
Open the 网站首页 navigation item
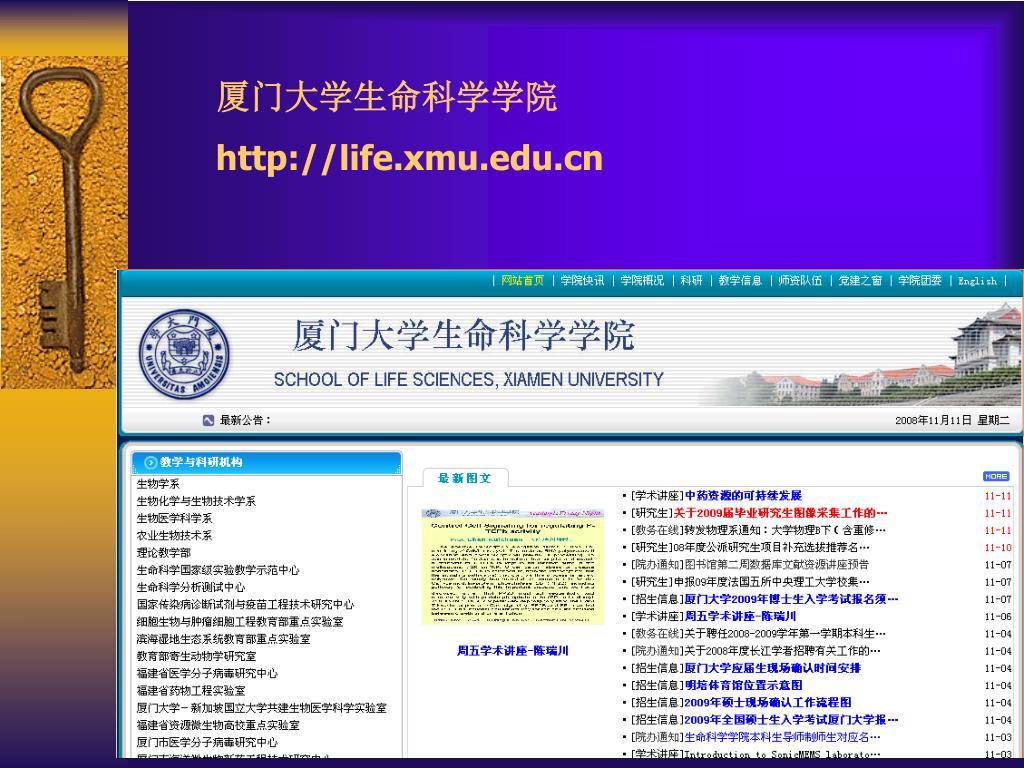[522, 280]
